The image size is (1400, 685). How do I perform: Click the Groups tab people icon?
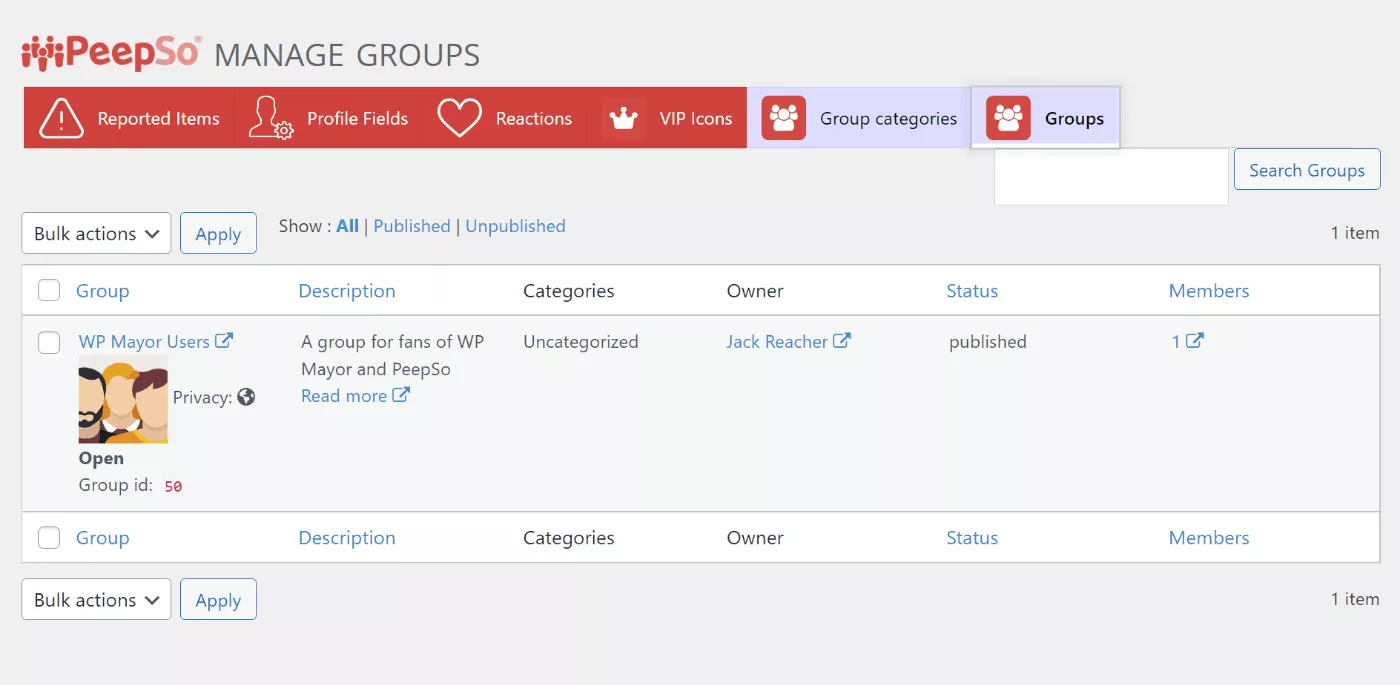click(x=1008, y=118)
